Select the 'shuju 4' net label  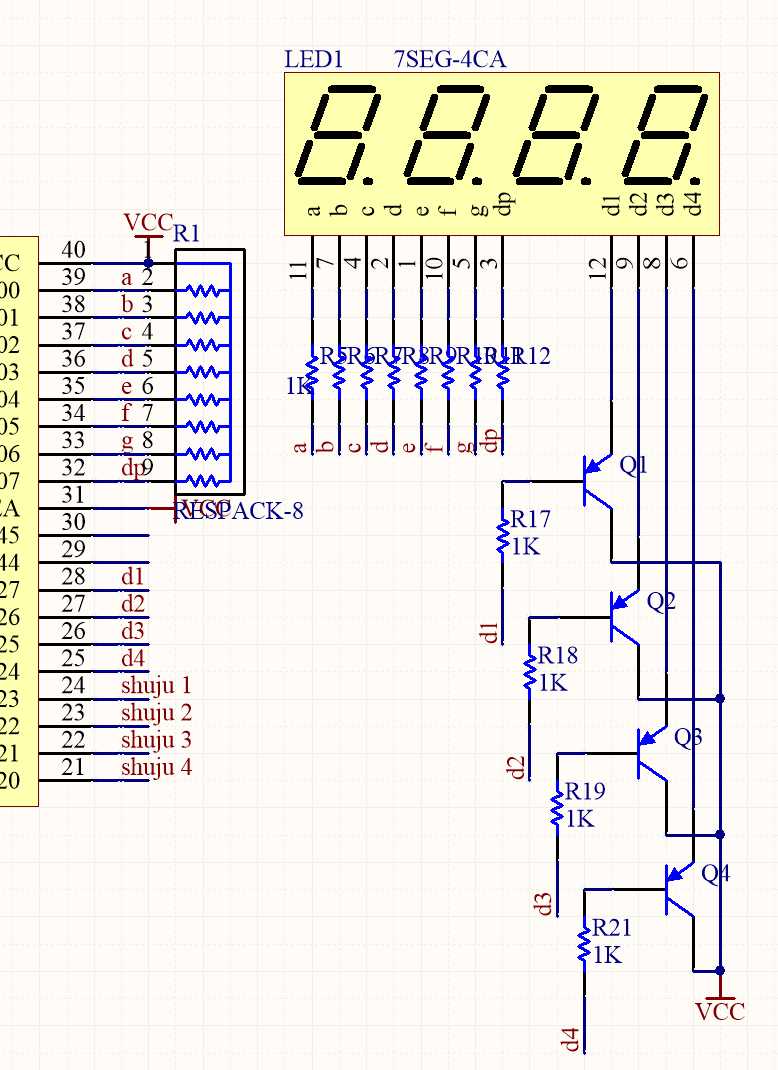pyautogui.click(x=156, y=768)
